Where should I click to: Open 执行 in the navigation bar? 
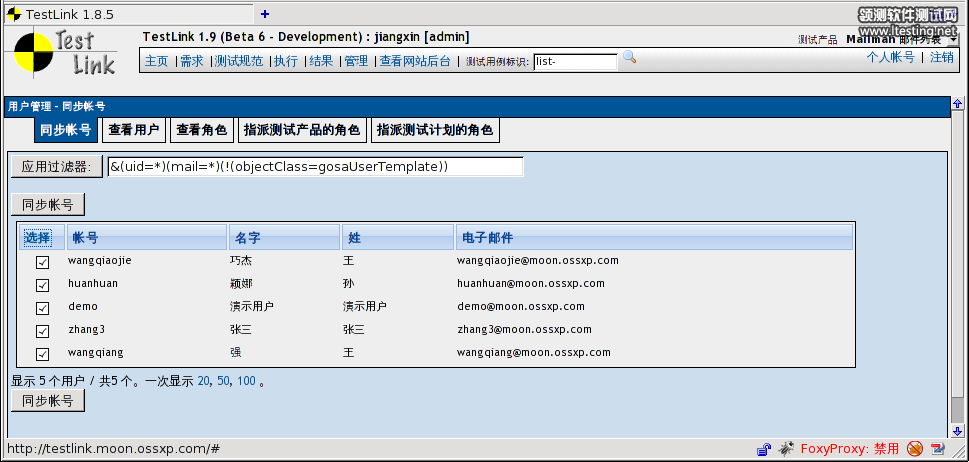point(286,61)
